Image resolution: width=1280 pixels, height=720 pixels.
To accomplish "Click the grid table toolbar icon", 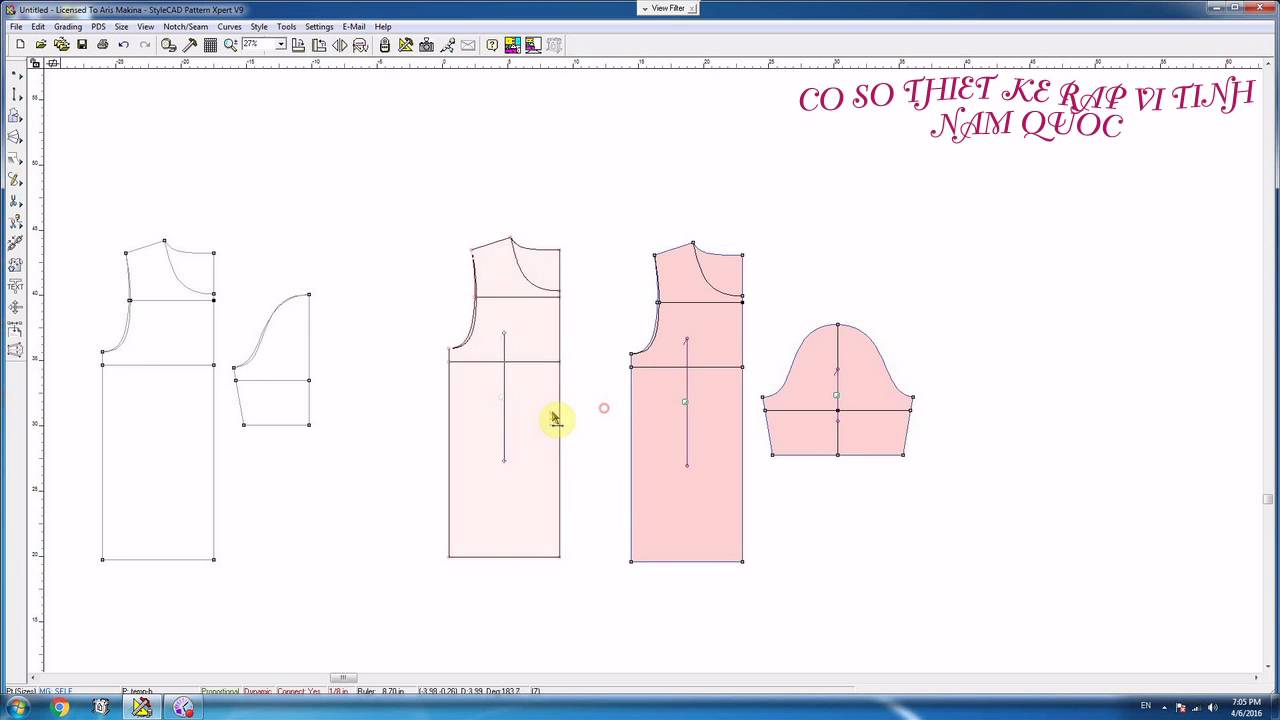I will (x=210, y=45).
